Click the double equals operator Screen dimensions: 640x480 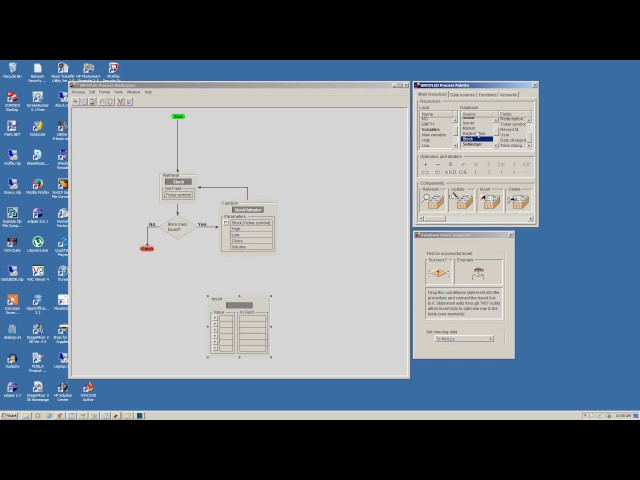(425, 172)
